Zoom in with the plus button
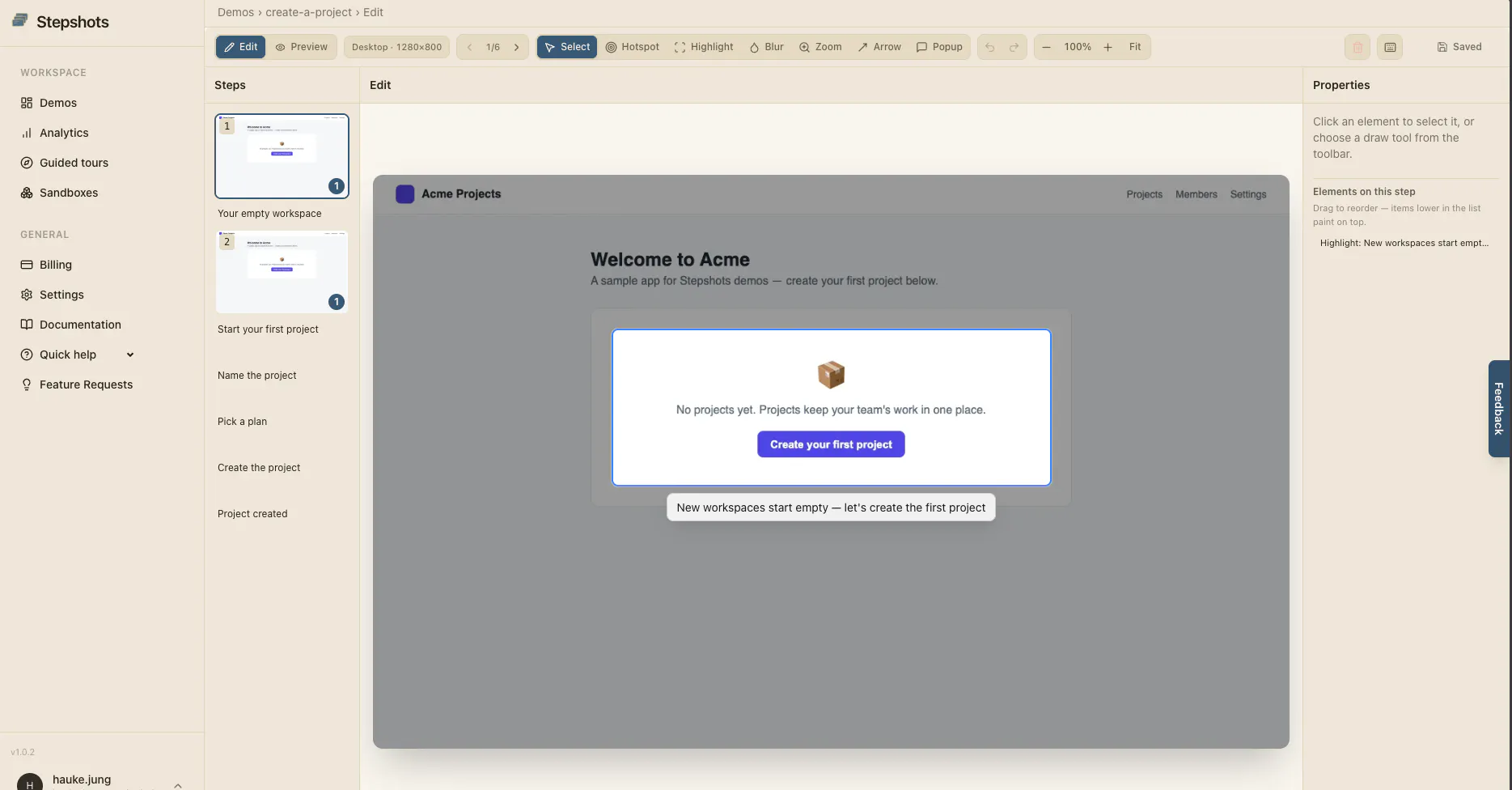Image resolution: width=1512 pixels, height=790 pixels. (1108, 47)
